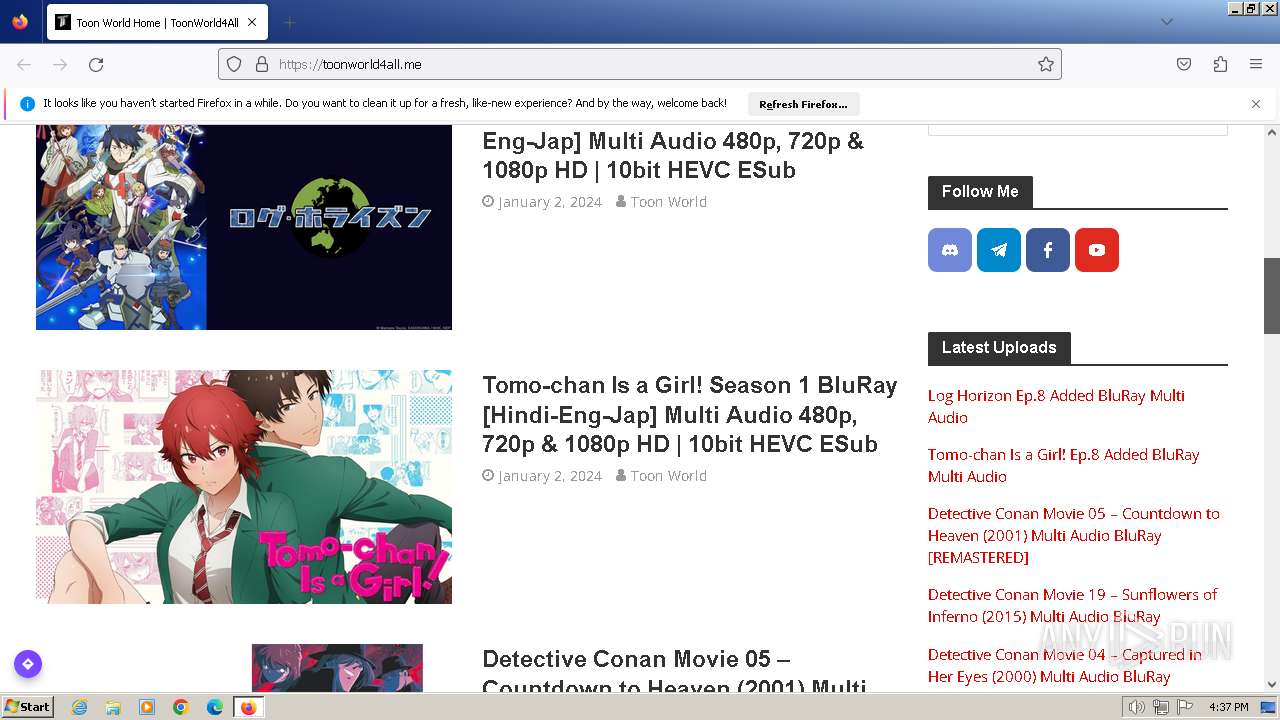The height and width of the screenshot is (720, 1280).
Task: Click scrollbar up arrow
Action: coord(1272,132)
